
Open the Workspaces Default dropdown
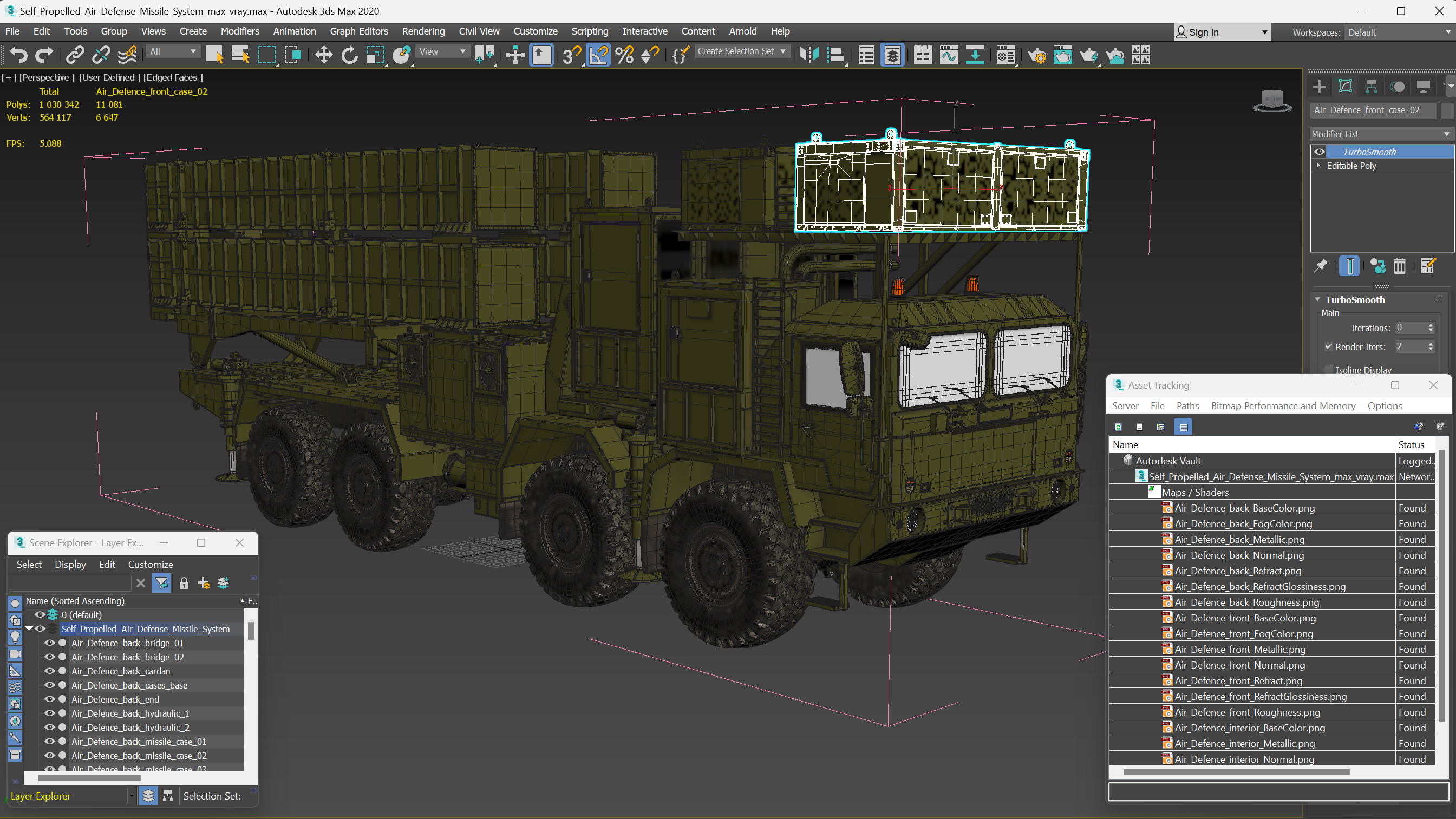(x=1400, y=32)
